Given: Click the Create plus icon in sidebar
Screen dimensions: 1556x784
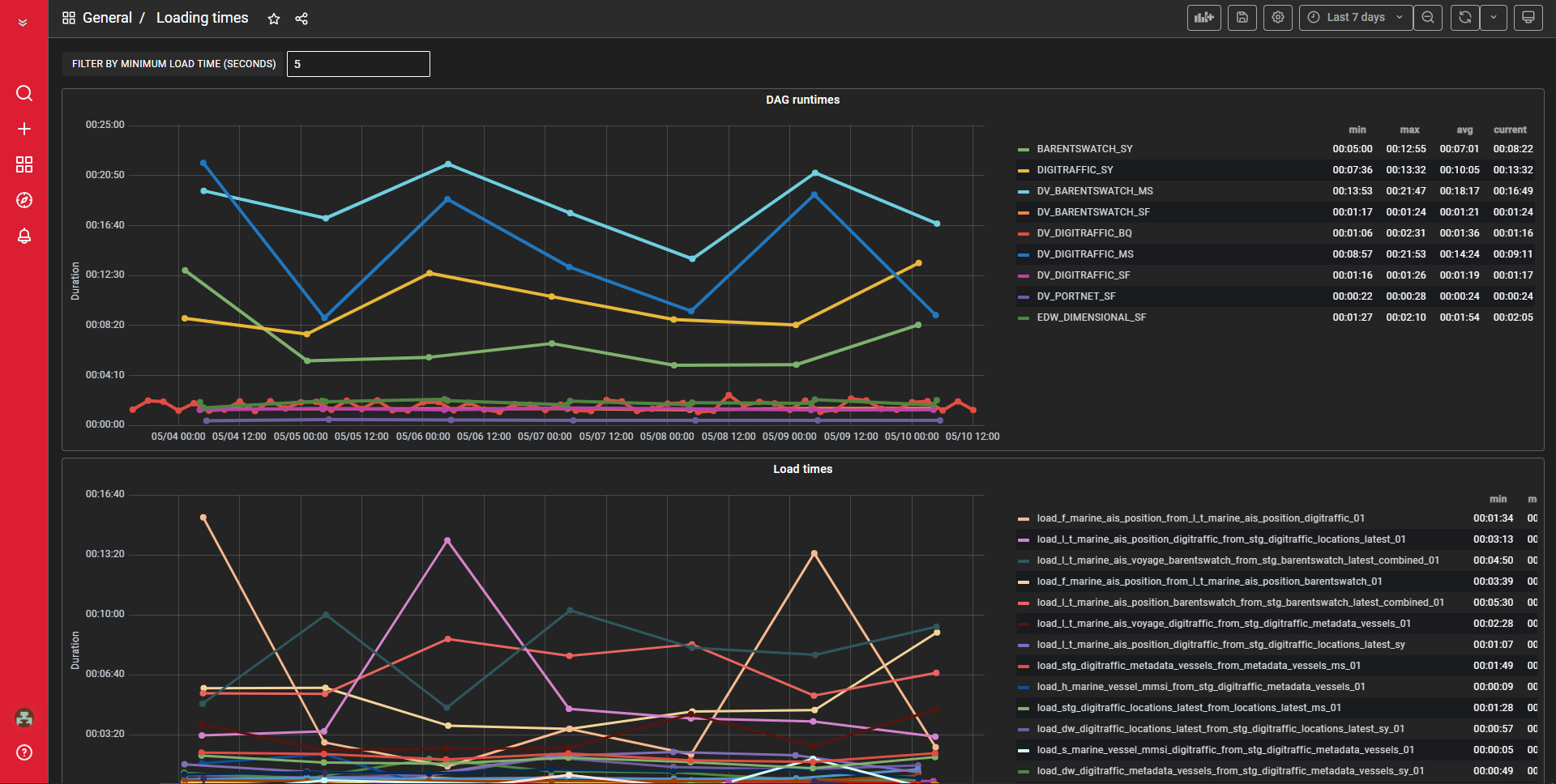Looking at the screenshot, I should pyautogui.click(x=24, y=129).
